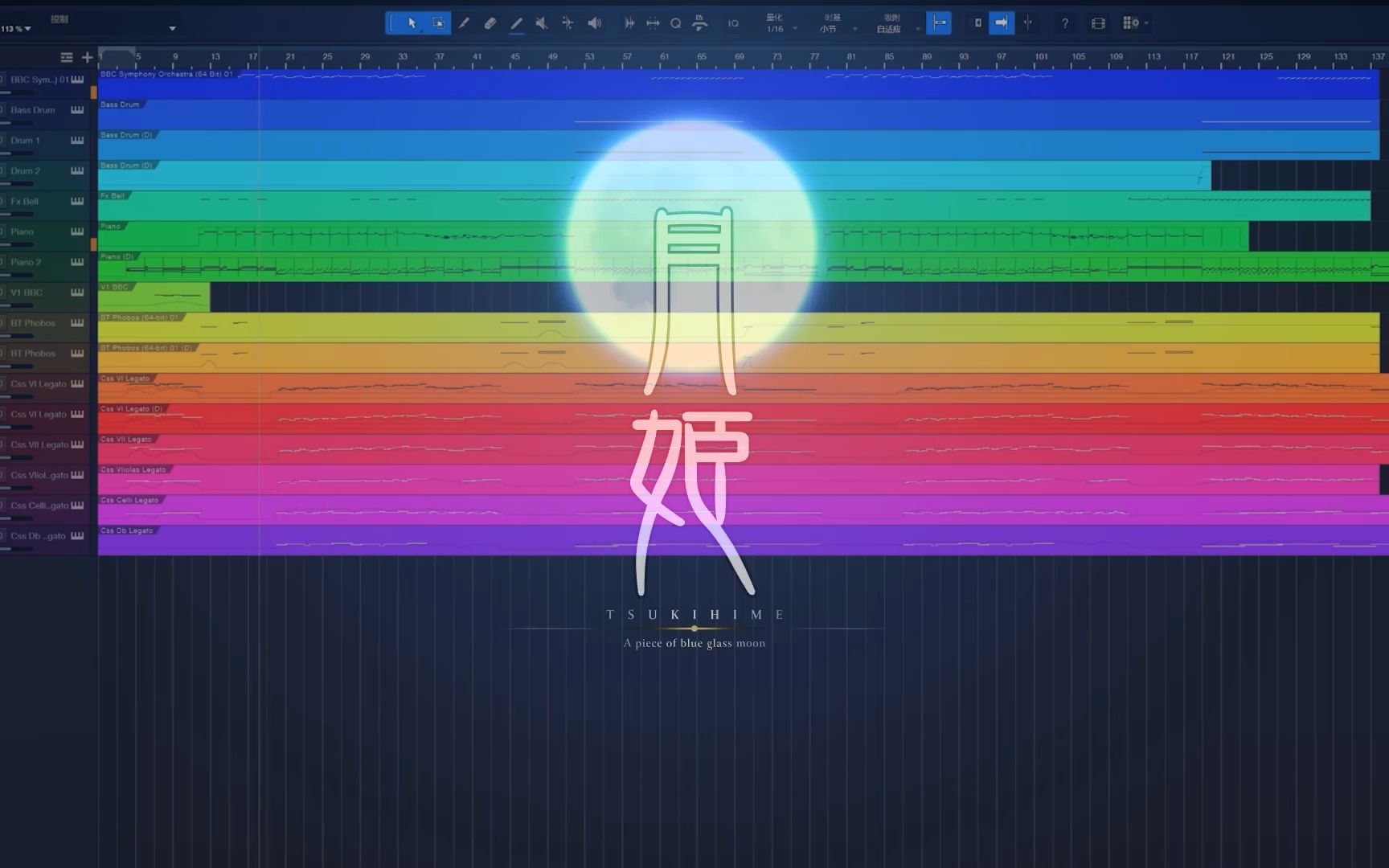This screenshot has width=1389, height=868.
Task: Open instrument editor for Css VII Legato track
Action: coord(77,444)
